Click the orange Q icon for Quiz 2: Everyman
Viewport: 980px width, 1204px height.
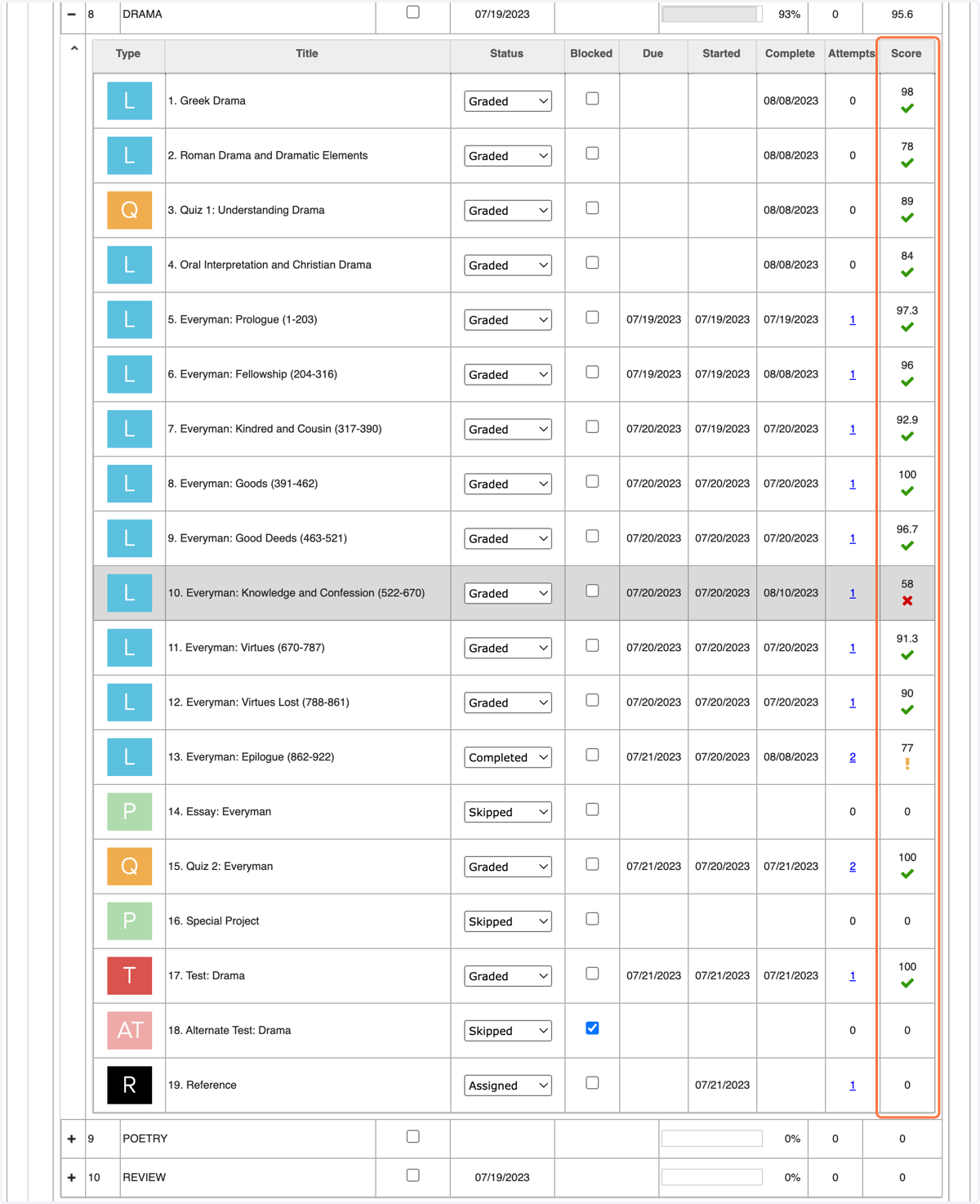(x=129, y=867)
